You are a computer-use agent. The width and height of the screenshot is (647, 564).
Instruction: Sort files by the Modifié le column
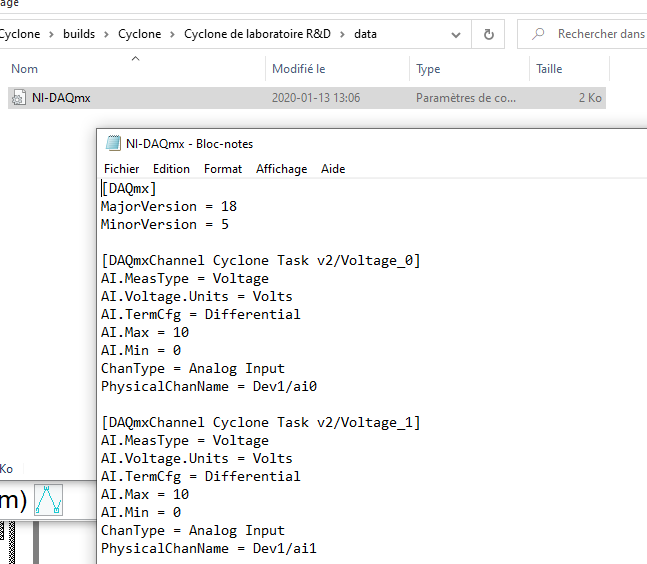[297, 69]
